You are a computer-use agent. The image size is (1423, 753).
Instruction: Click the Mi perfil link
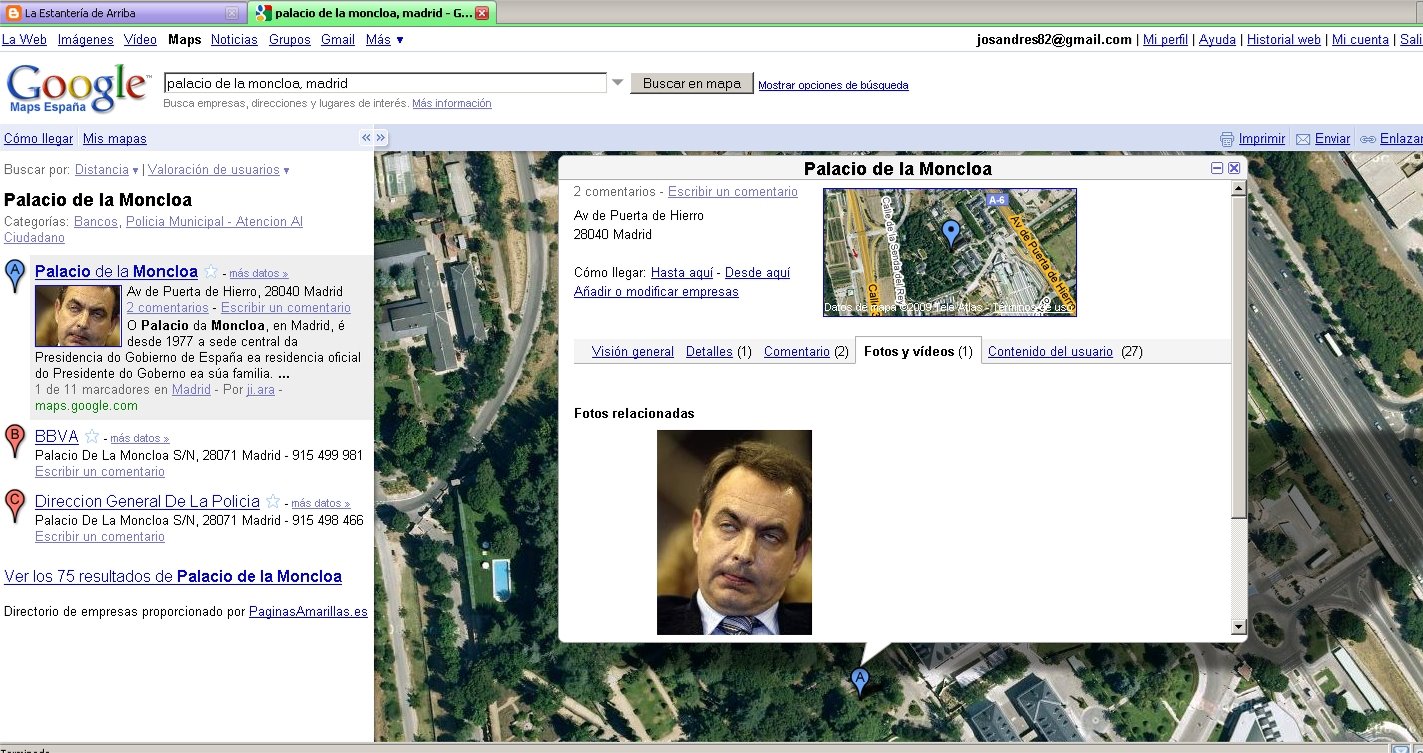pyautogui.click(x=1165, y=40)
